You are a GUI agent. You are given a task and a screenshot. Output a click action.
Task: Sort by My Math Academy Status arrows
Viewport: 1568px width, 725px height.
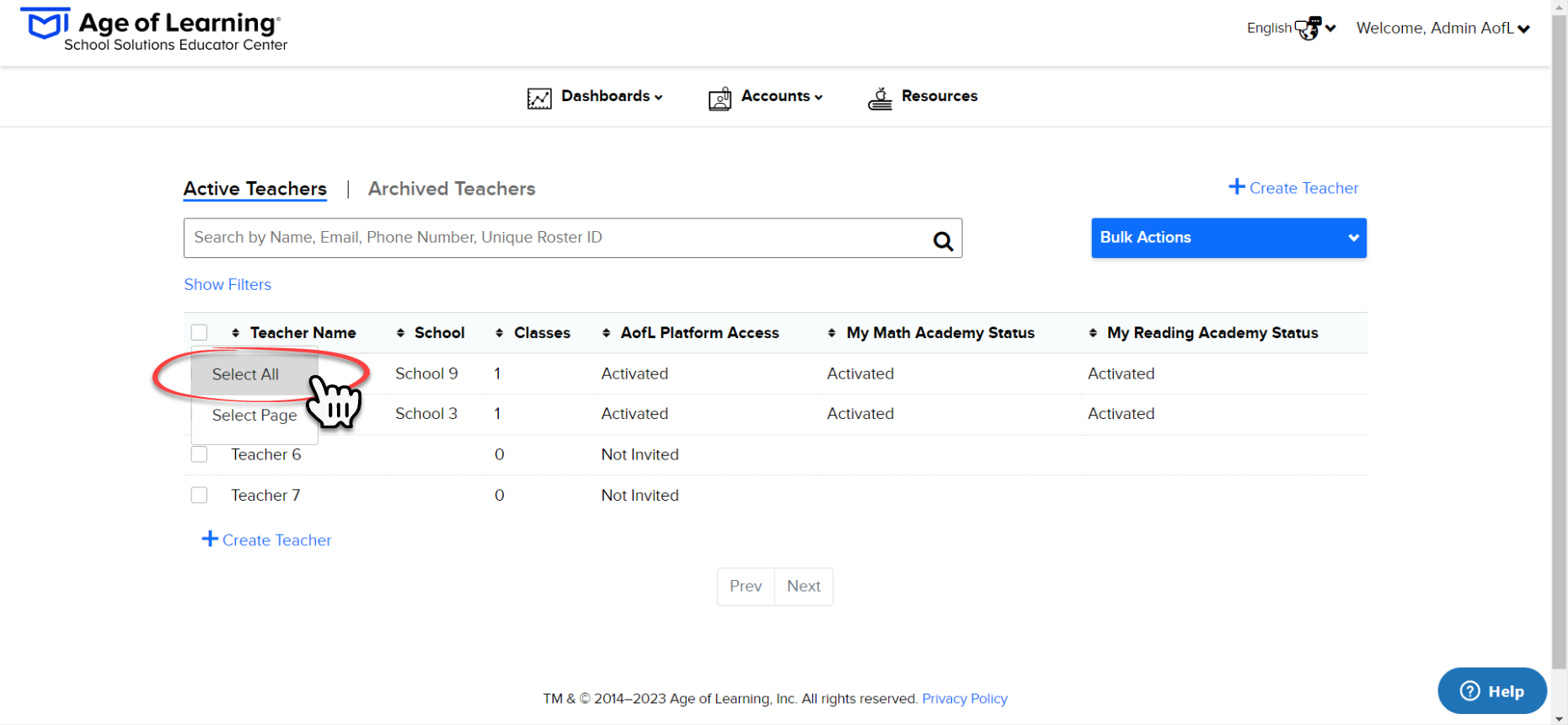[832, 333]
